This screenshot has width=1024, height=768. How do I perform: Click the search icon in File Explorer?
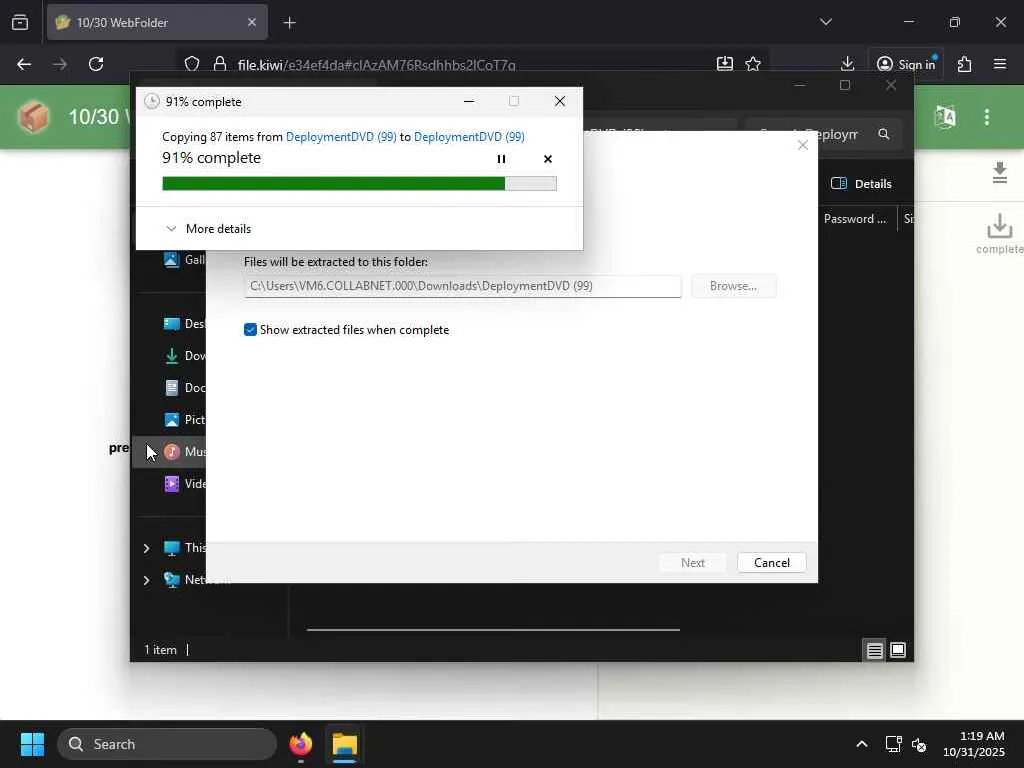(884, 134)
